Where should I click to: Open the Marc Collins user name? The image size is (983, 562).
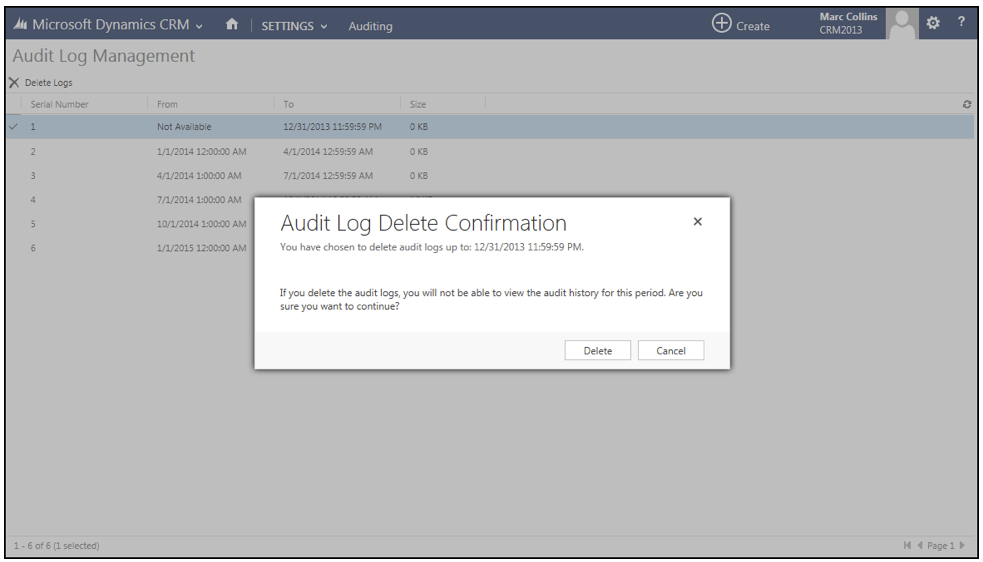click(848, 17)
